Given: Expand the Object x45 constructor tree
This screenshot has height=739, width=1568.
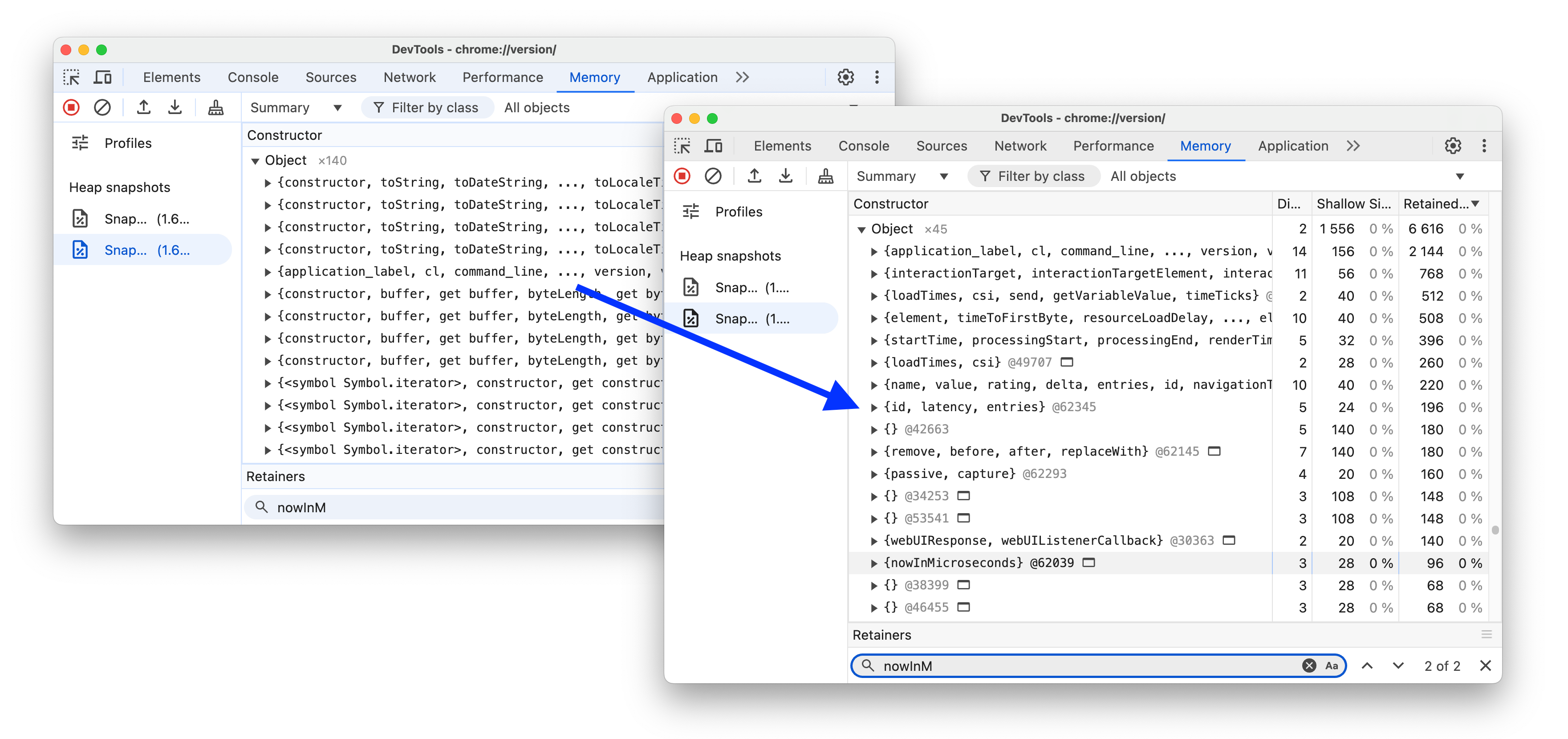Looking at the screenshot, I should [x=862, y=228].
